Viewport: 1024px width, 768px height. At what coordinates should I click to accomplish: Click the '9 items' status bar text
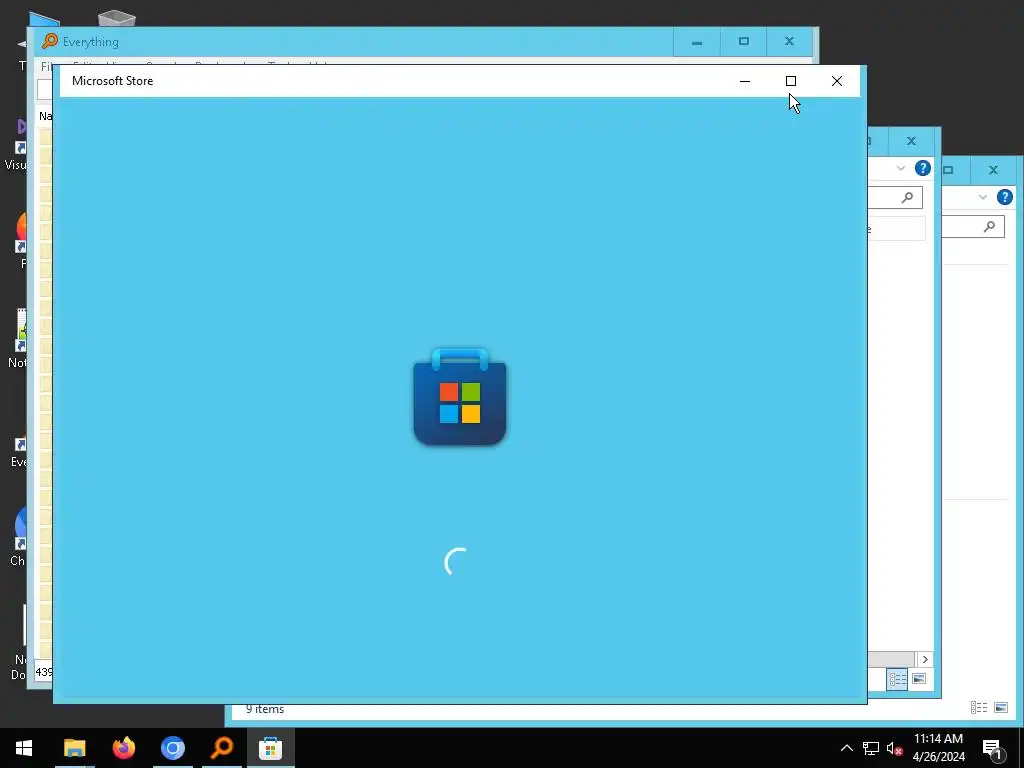click(264, 709)
